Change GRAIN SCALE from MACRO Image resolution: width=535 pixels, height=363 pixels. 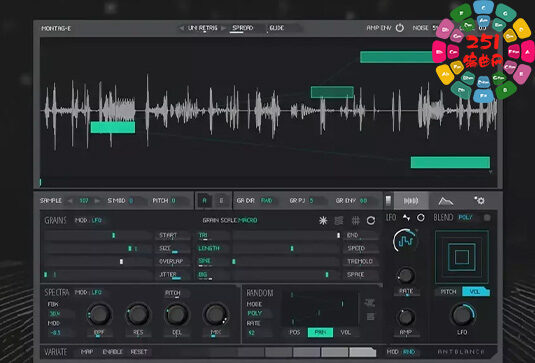pos(248,220)
